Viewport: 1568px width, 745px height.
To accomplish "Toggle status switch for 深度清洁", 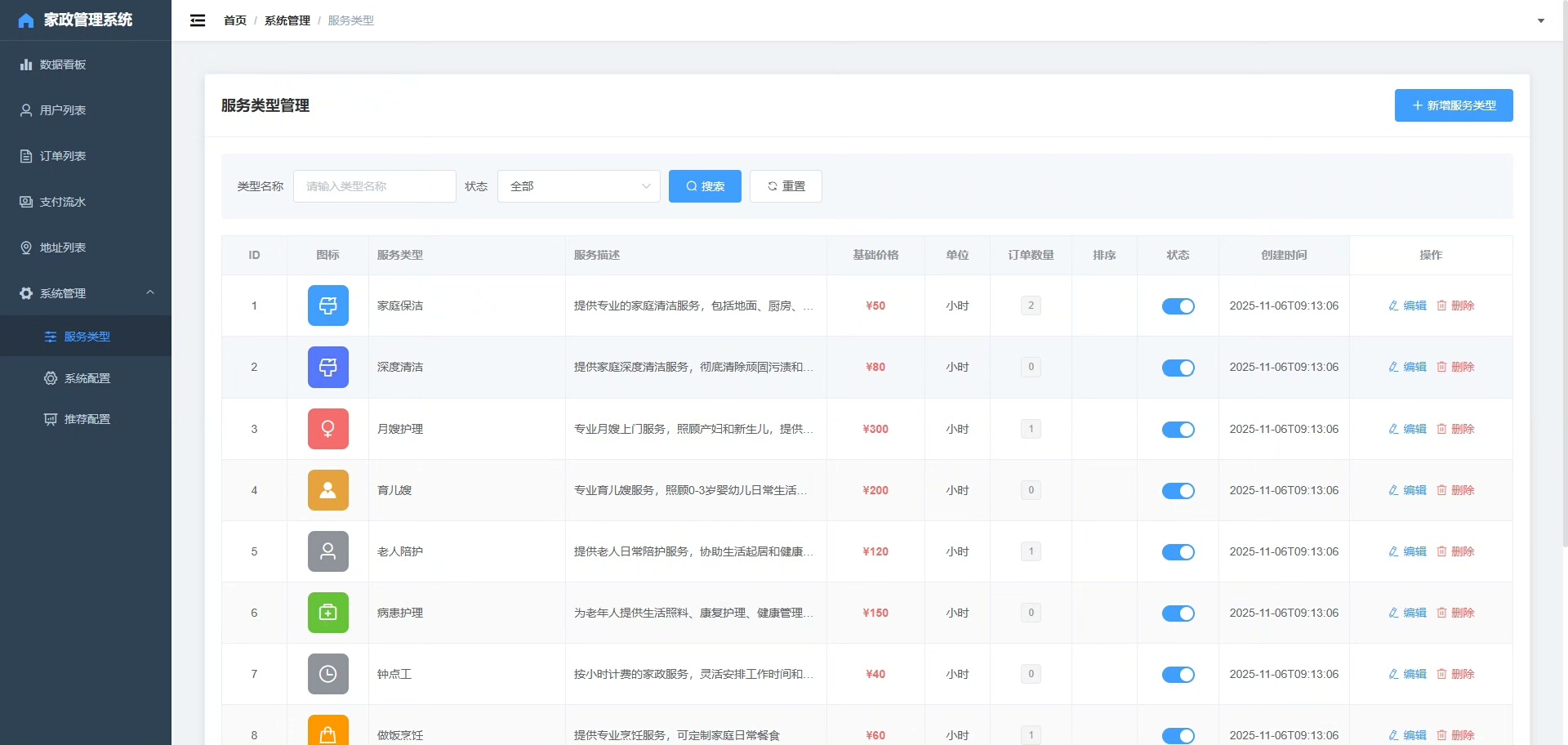I will click(1178, 368).
